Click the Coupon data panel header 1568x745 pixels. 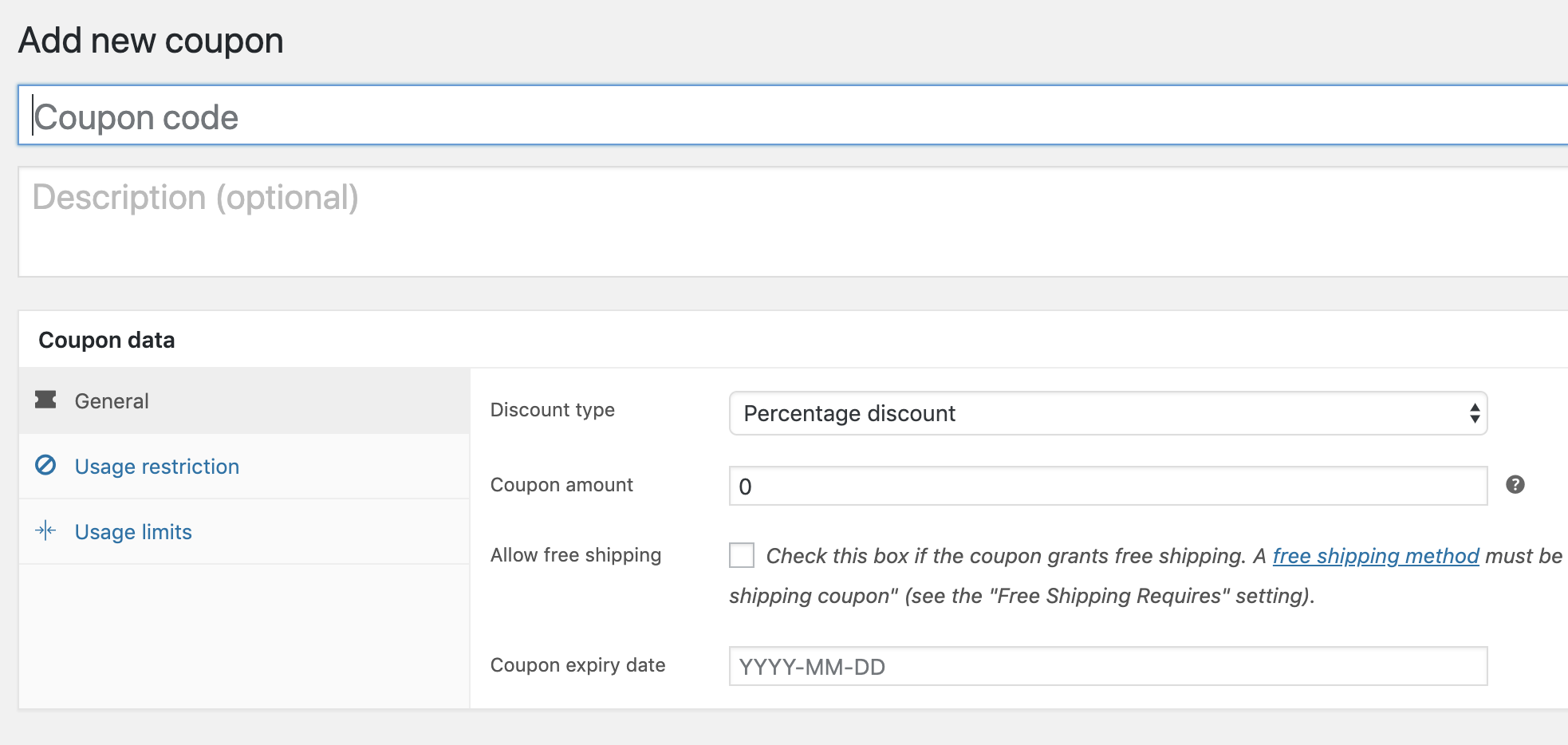(107, 340)
